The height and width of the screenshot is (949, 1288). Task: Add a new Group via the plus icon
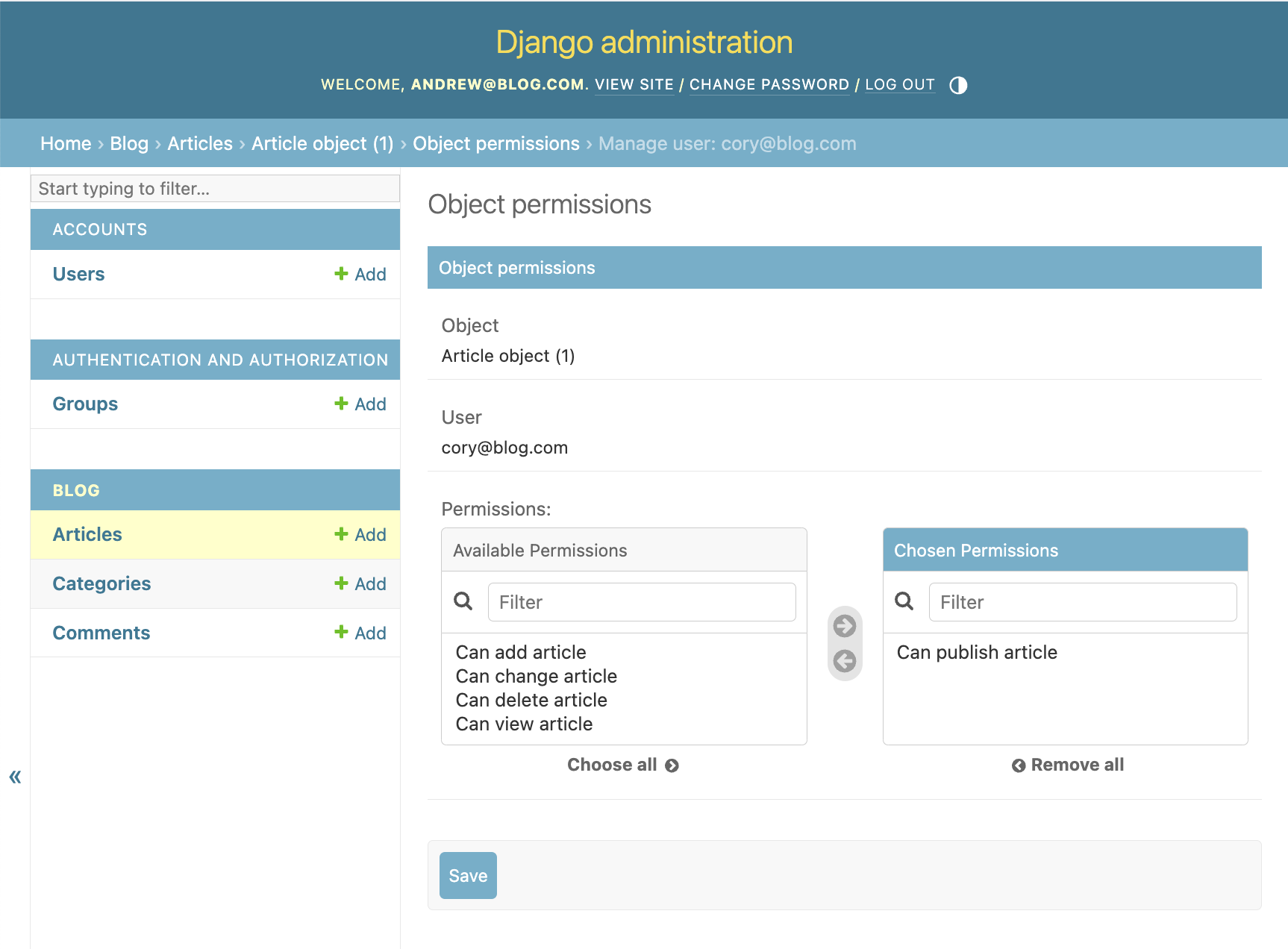tap(360, 404)
